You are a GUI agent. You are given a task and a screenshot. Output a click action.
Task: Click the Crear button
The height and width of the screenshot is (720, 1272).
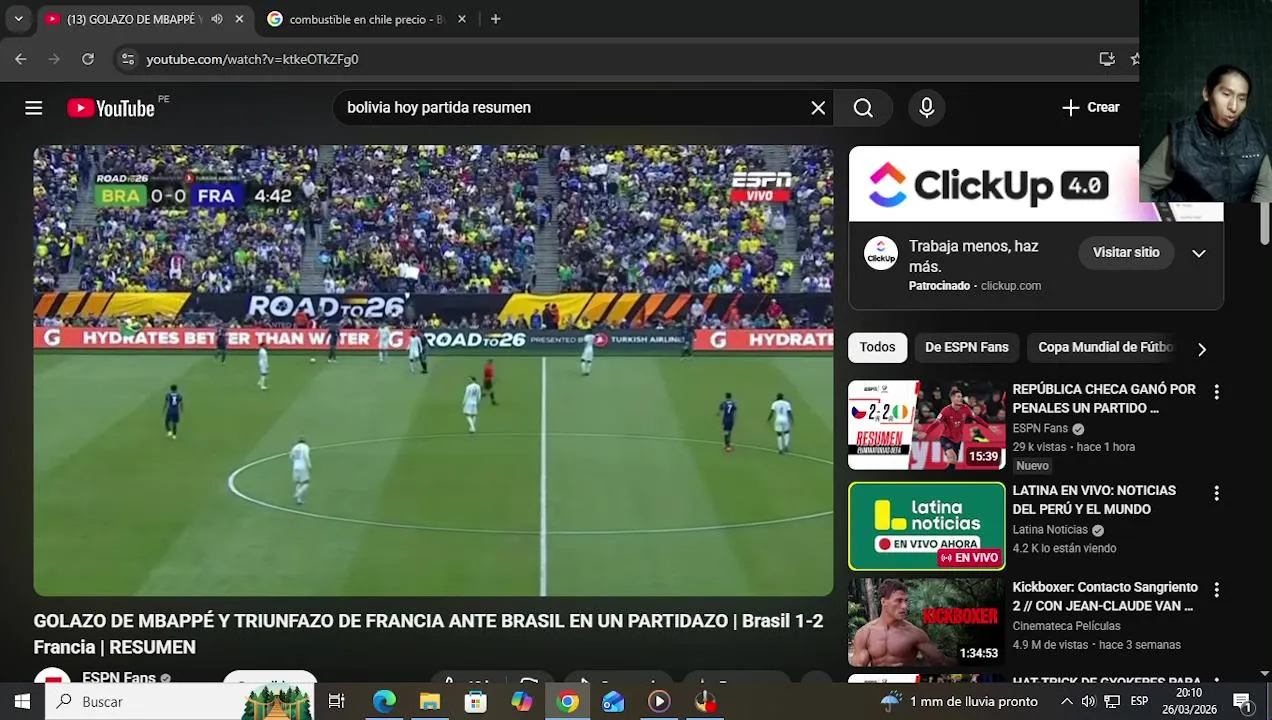click(1091, 108)
